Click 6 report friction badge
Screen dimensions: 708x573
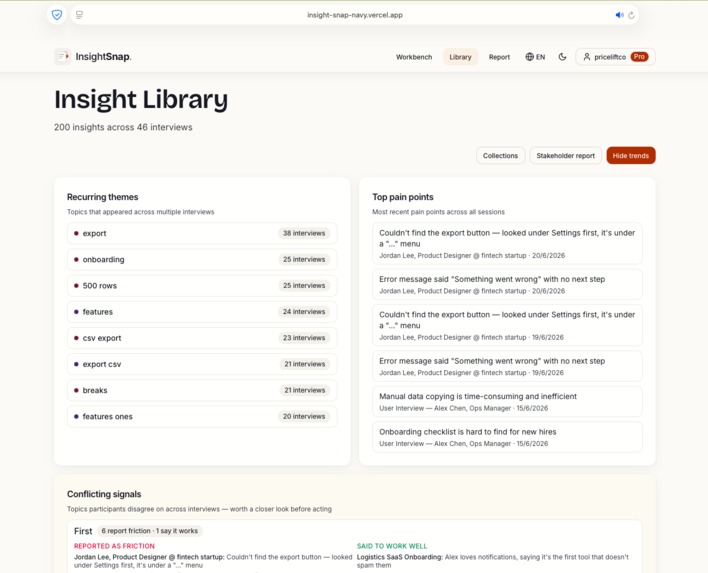pyautogui.click(x=149, y=531)
